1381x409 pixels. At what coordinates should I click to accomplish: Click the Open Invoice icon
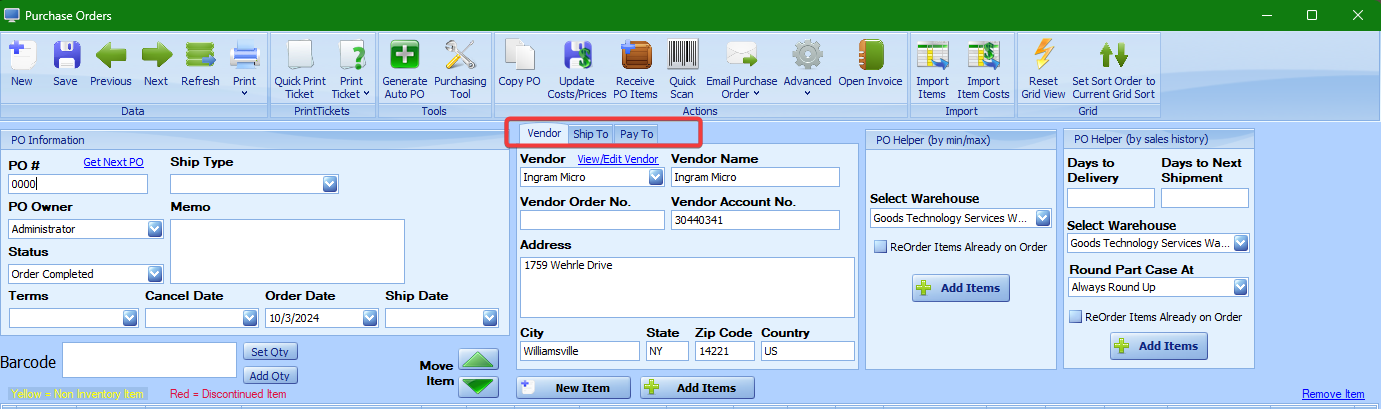(x=870, y=56)
